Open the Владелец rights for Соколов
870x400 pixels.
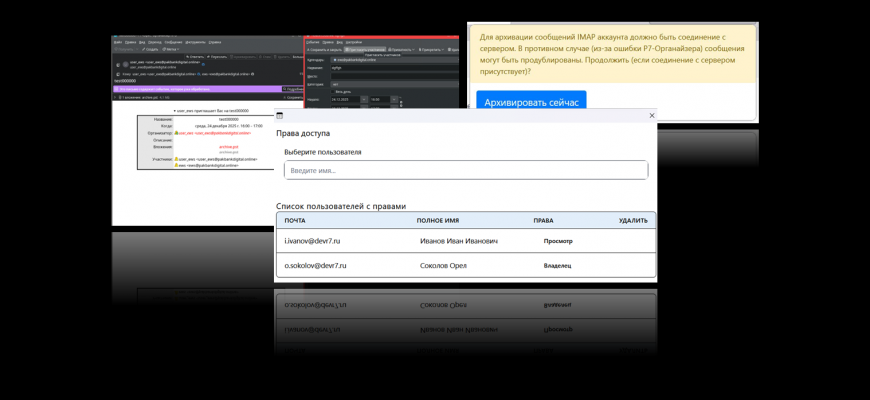tap(557, 266)
